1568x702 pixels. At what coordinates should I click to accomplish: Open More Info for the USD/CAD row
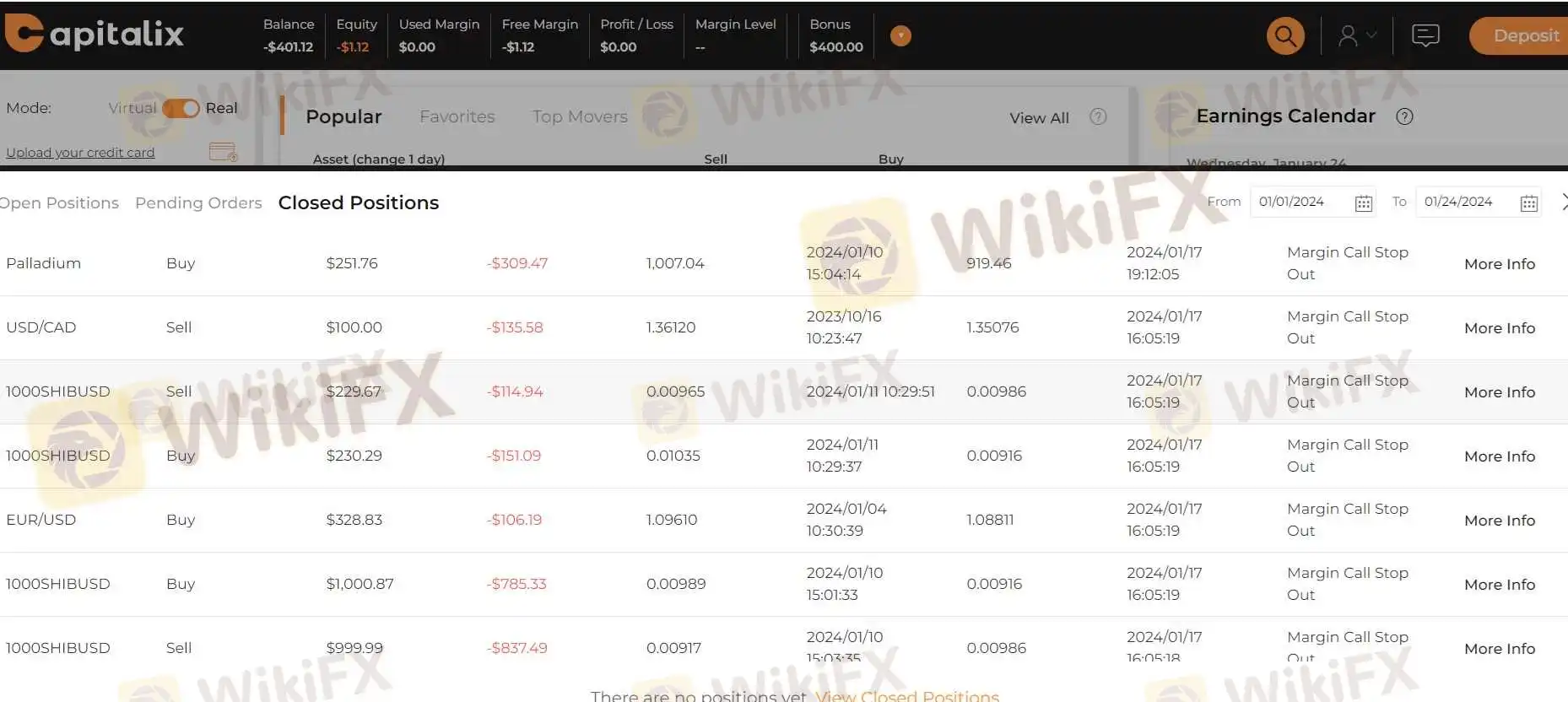coord(1500,328)
